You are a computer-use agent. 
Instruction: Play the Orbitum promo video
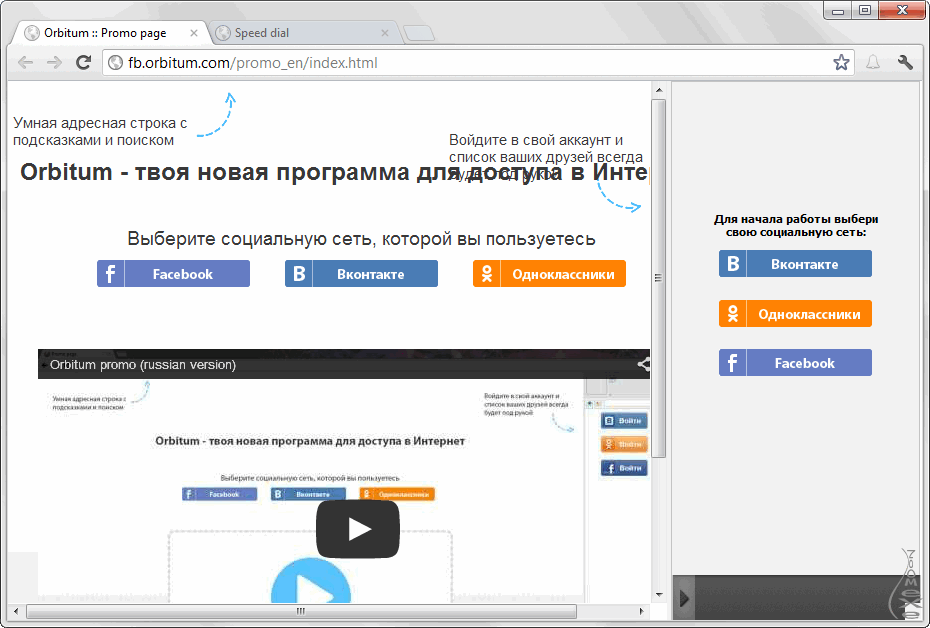coord(358,529)
